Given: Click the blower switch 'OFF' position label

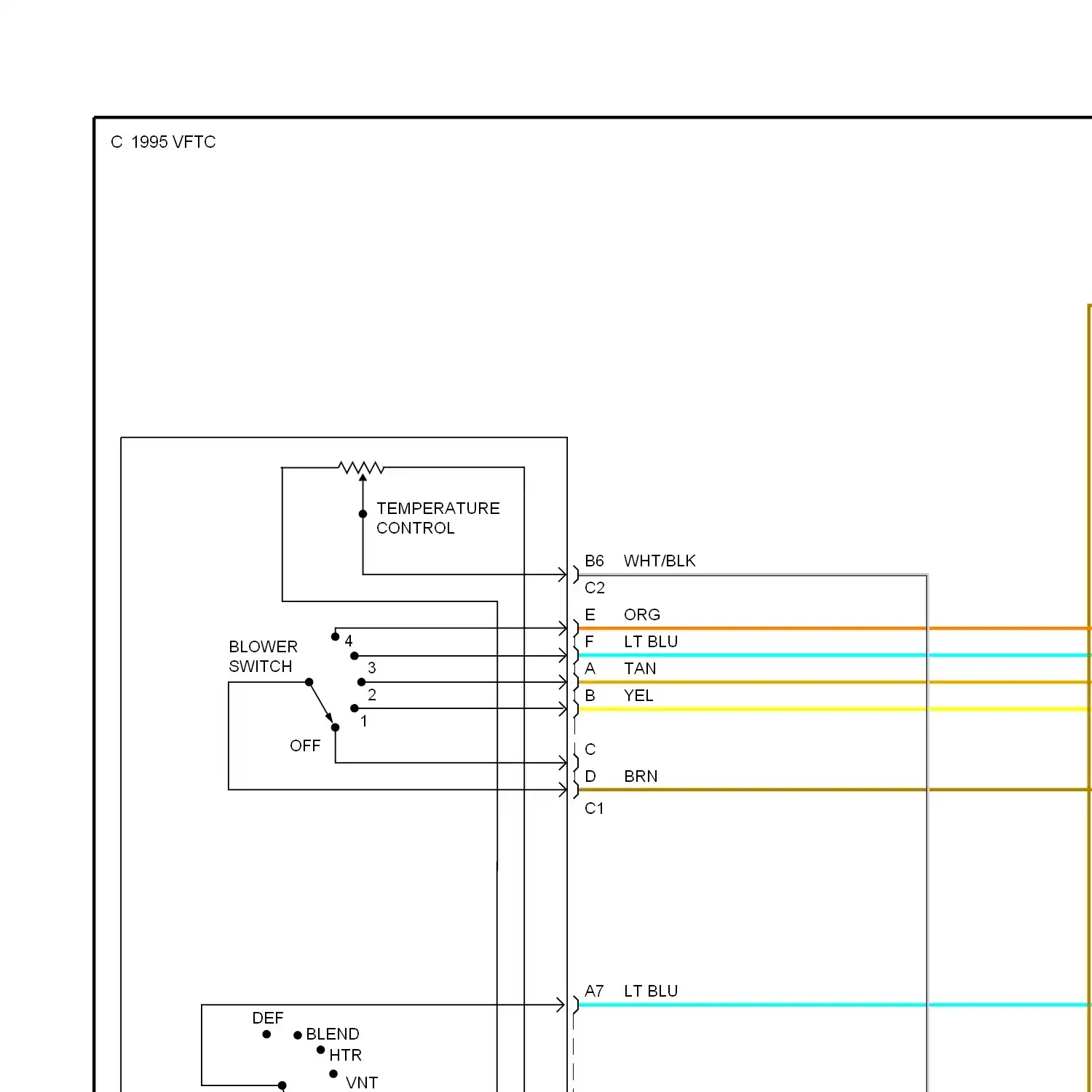Looking at the screenshot, I should pos(305,745).
